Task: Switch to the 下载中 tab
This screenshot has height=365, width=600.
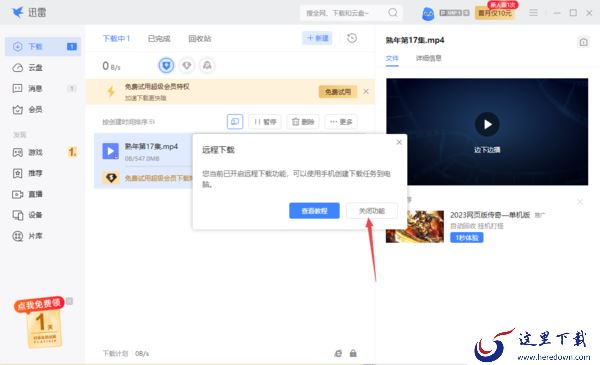Action: tap(116, 39)
